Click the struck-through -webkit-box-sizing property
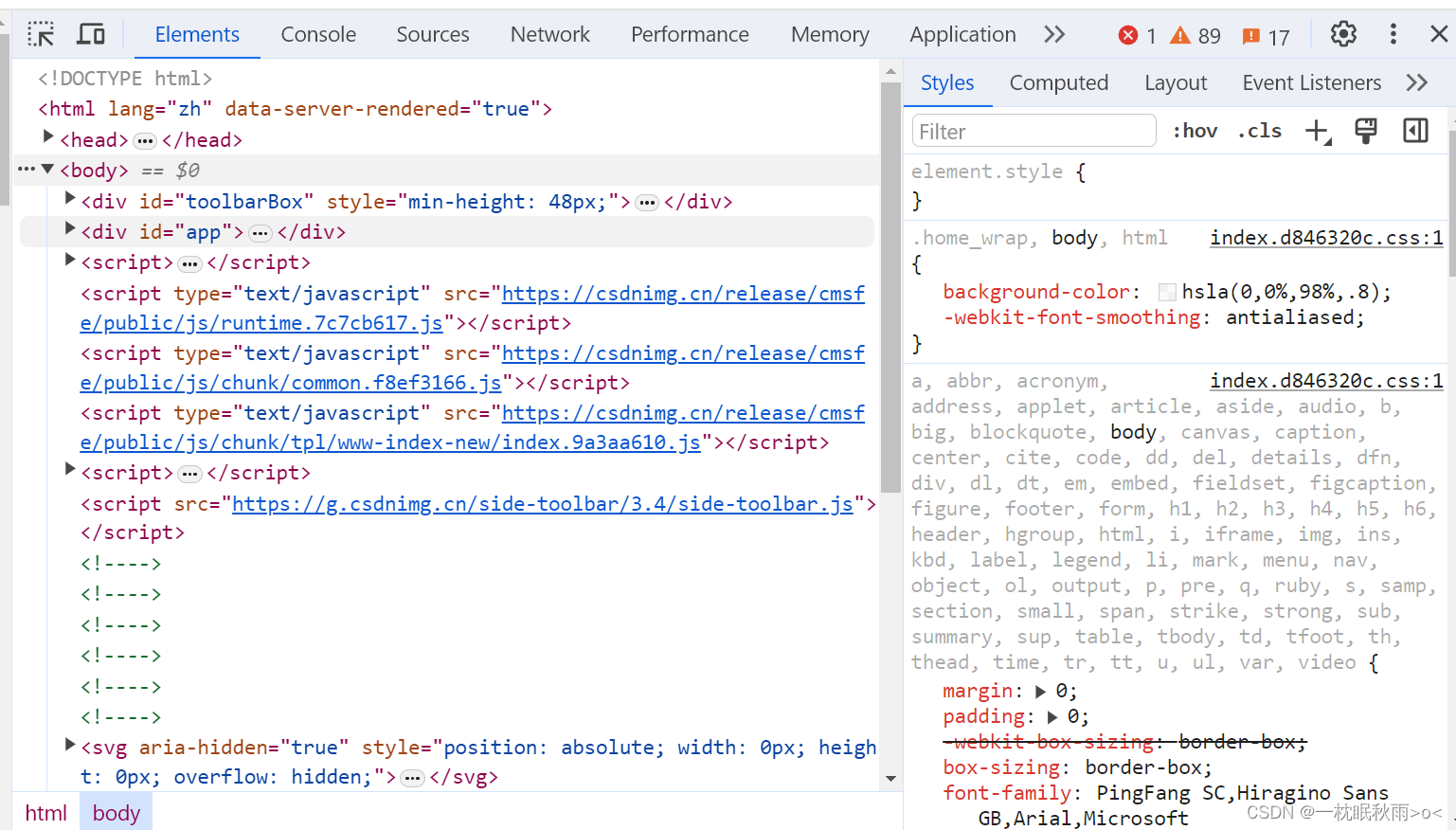The height and width of the screenshot is (830, 1456). coord(1124,742)
